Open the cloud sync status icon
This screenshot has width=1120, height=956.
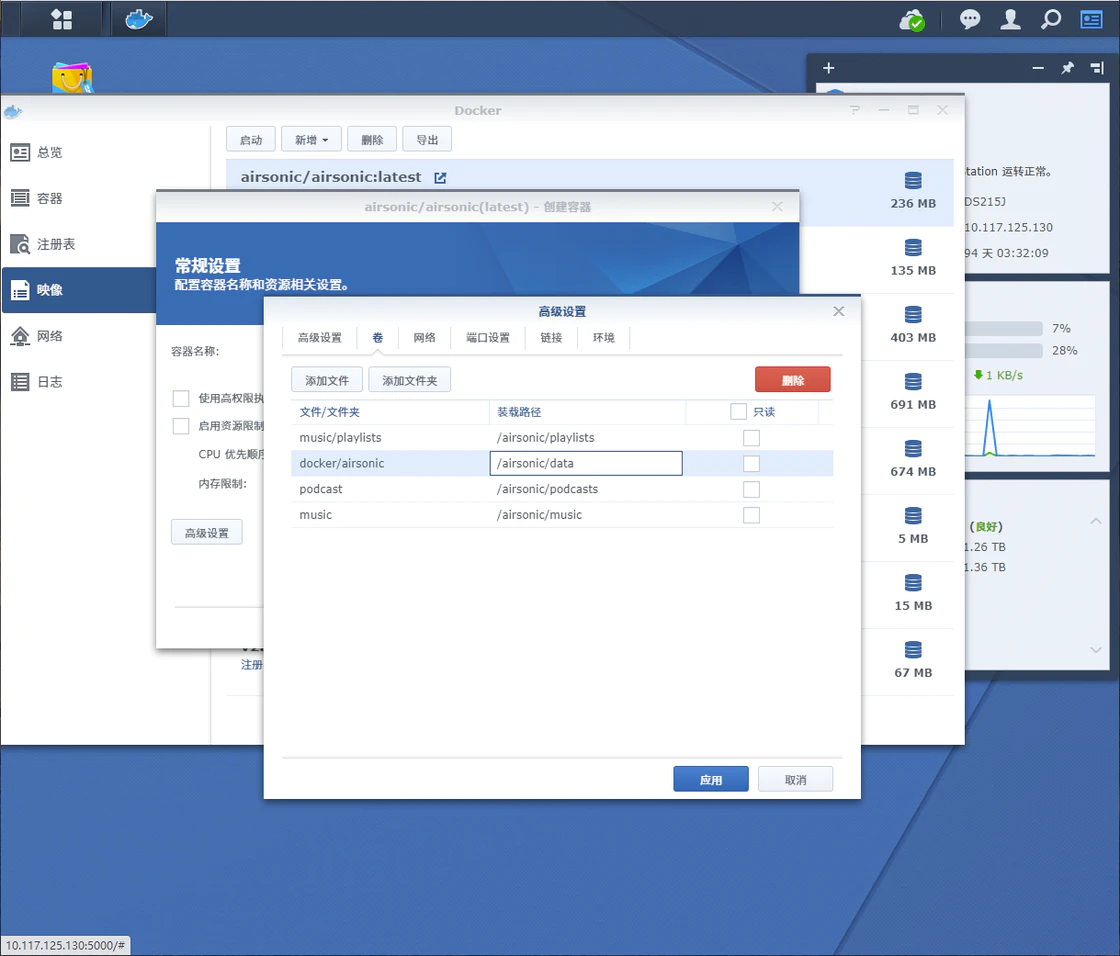pos(912,19)
